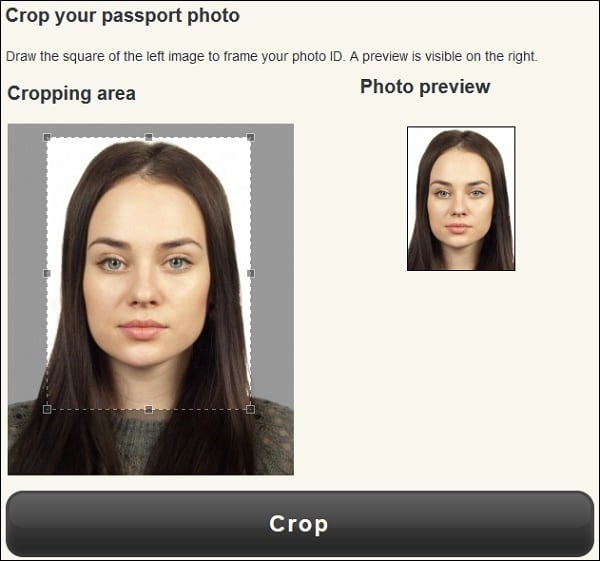600x561 pixels.
Task: Click the top-left corner crop handle
Action: coord(47,137)
